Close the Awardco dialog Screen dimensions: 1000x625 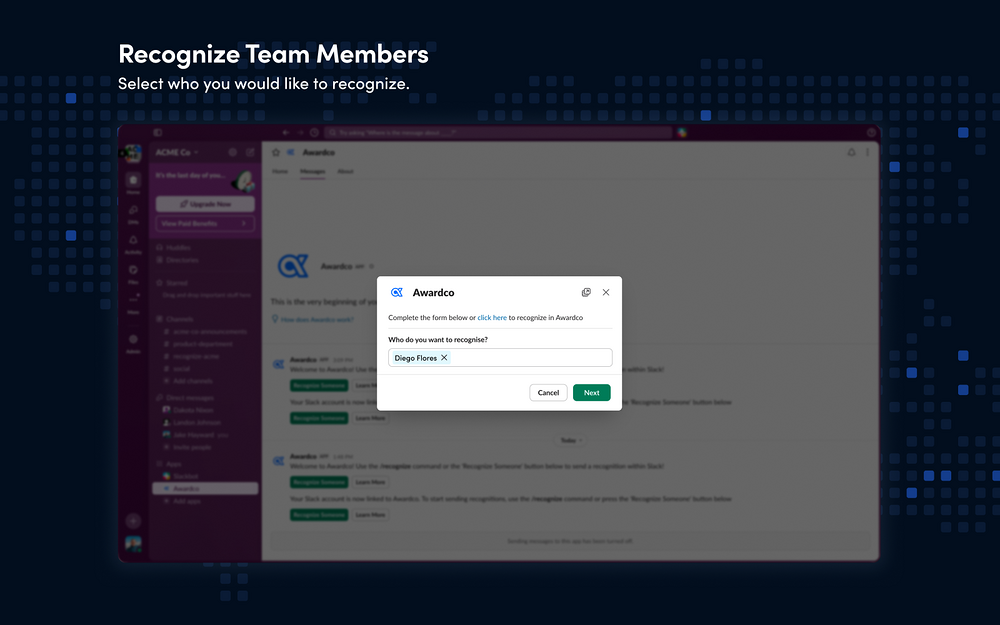click(606, 292)
